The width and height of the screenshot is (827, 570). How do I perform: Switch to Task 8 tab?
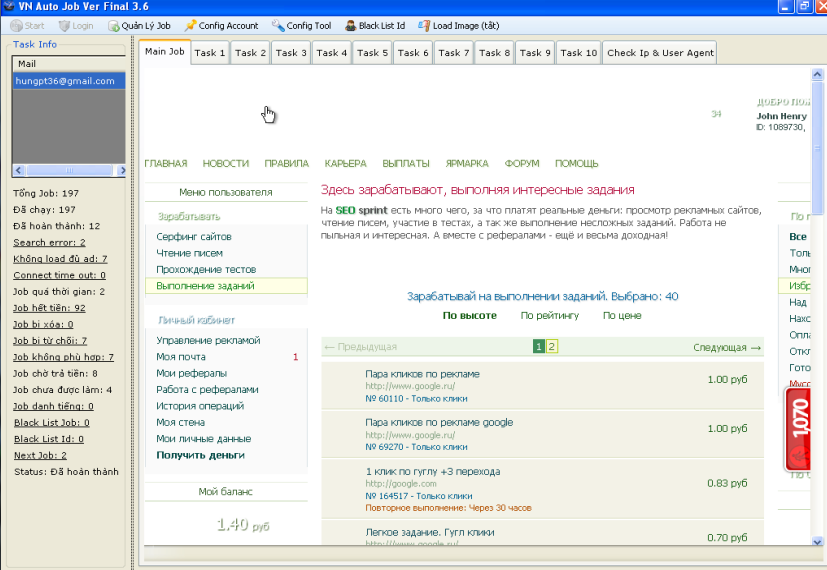pyautogui.click(x=494, y=53)
